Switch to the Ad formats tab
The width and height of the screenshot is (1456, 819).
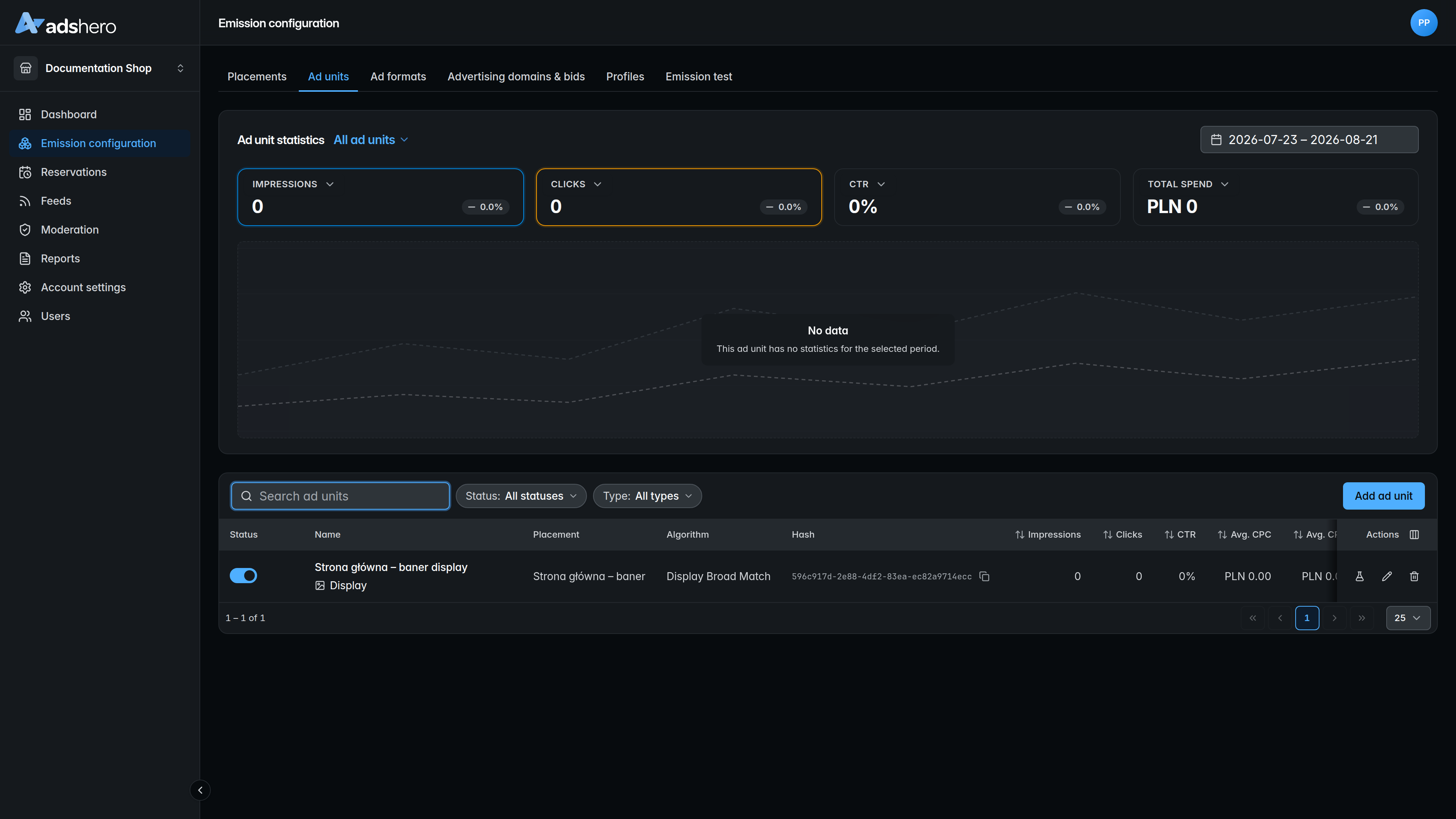pos(398,76)
